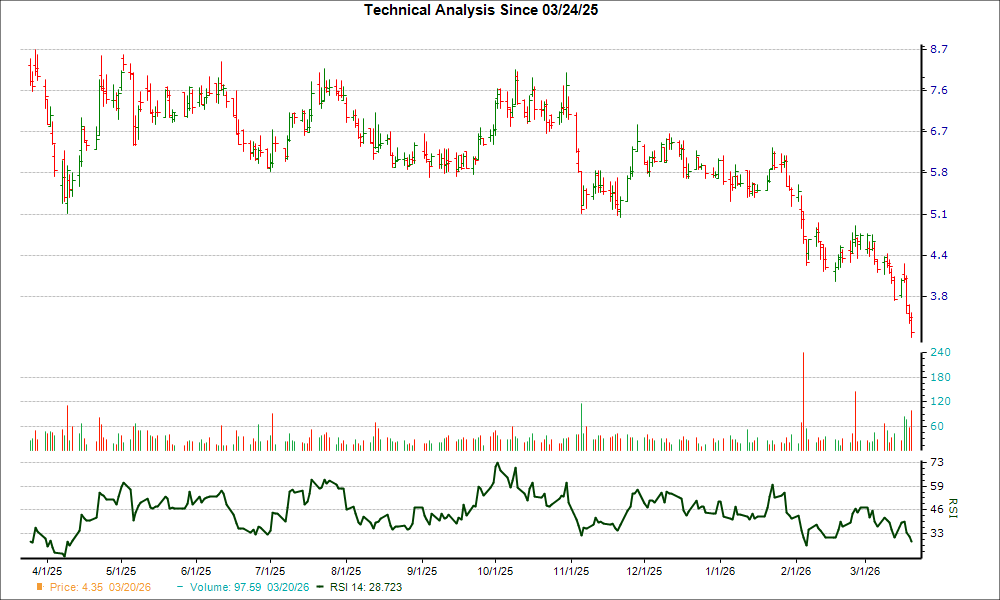Screen dimensions: 1000x600
Task: Click the RSI peak near value 73
Action: click(497, 463)
